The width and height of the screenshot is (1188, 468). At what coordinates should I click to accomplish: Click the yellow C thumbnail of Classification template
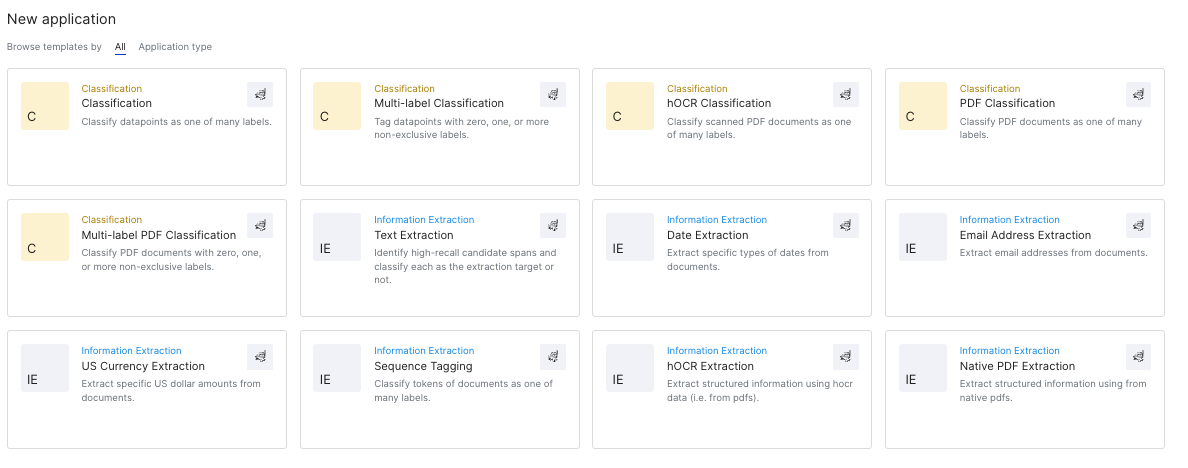pos(45,106)
